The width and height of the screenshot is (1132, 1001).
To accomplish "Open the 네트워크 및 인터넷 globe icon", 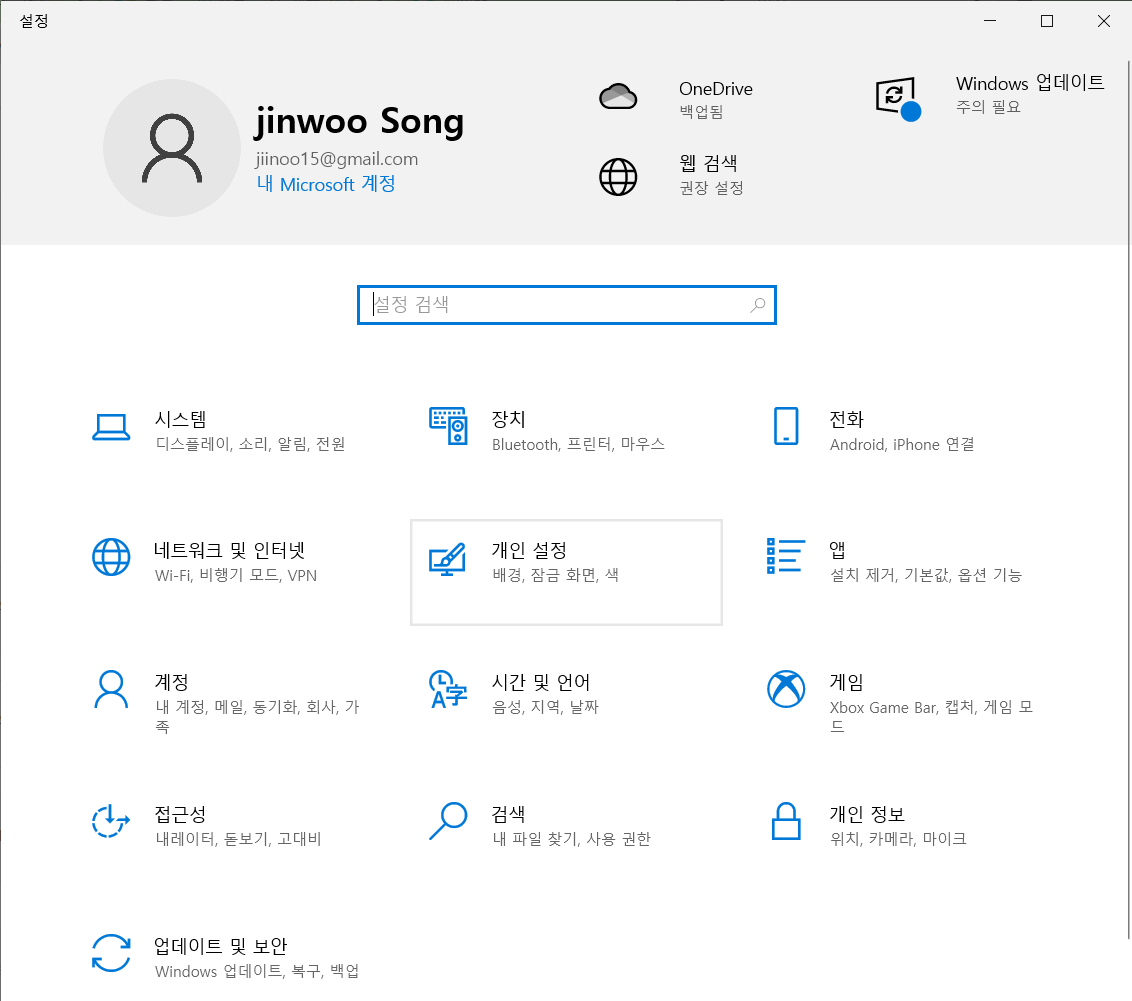I will tap(111, 557).
